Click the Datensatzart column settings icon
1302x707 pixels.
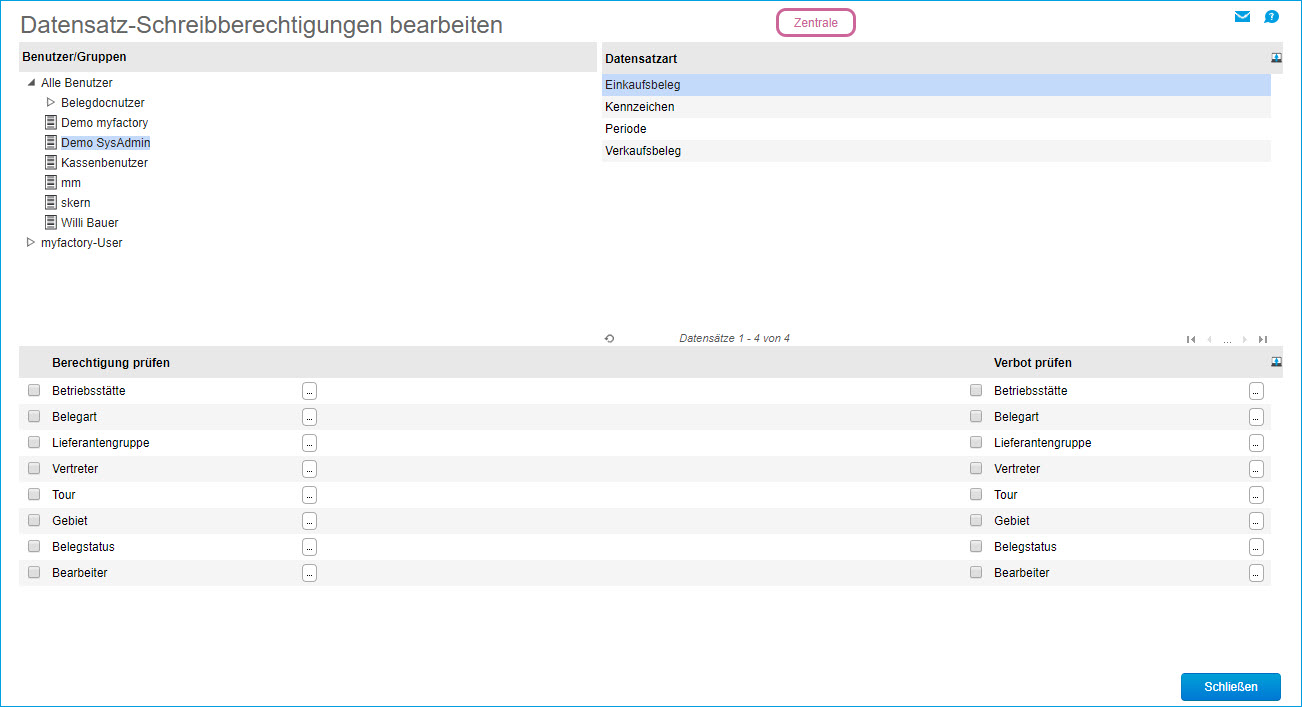point(1276,58)
